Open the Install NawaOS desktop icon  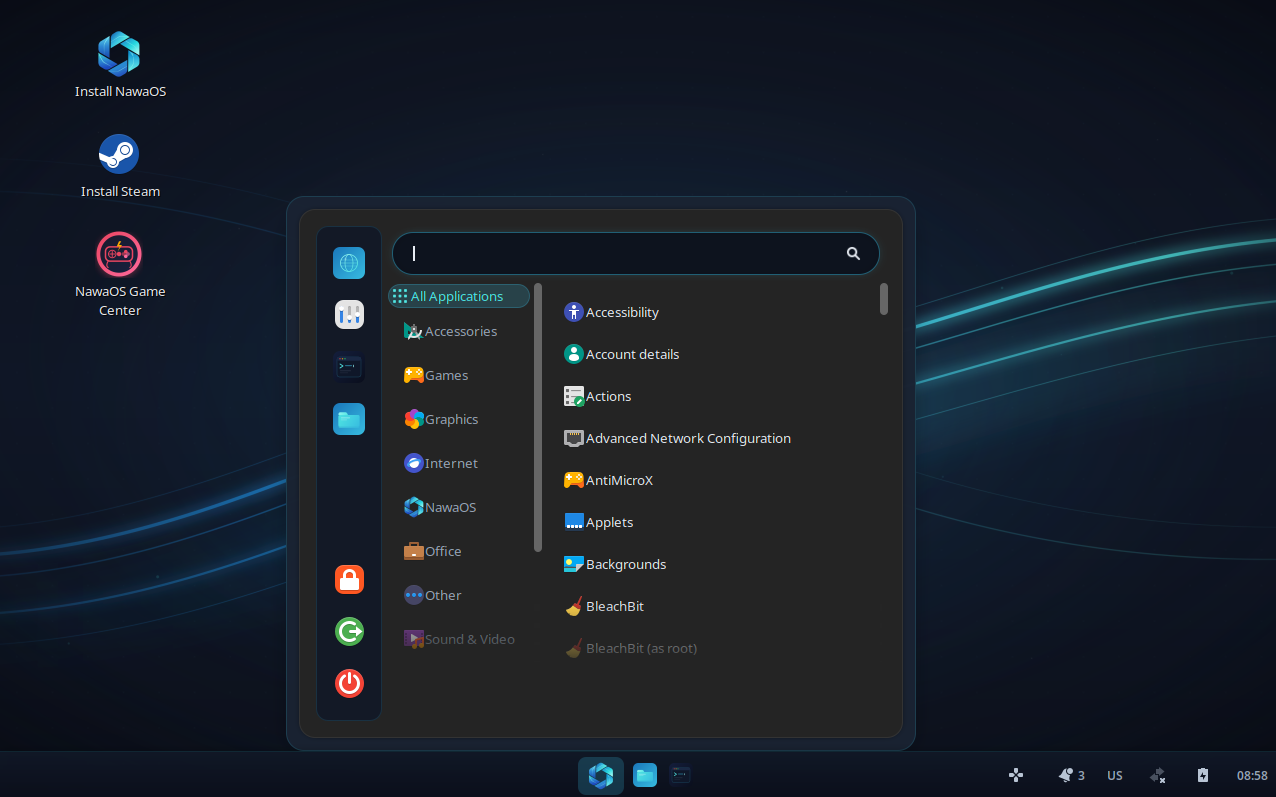(x=120, y=65)
